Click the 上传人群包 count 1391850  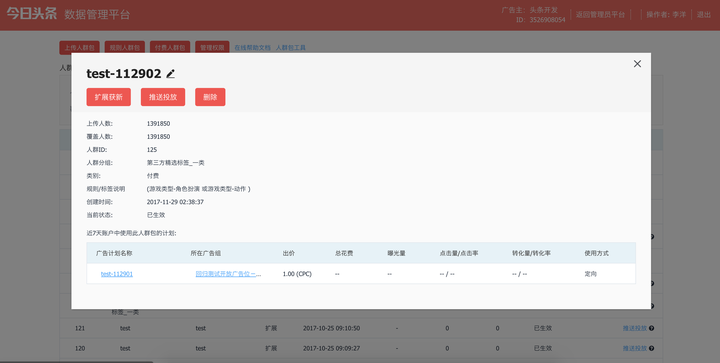[x=158, y=123]
